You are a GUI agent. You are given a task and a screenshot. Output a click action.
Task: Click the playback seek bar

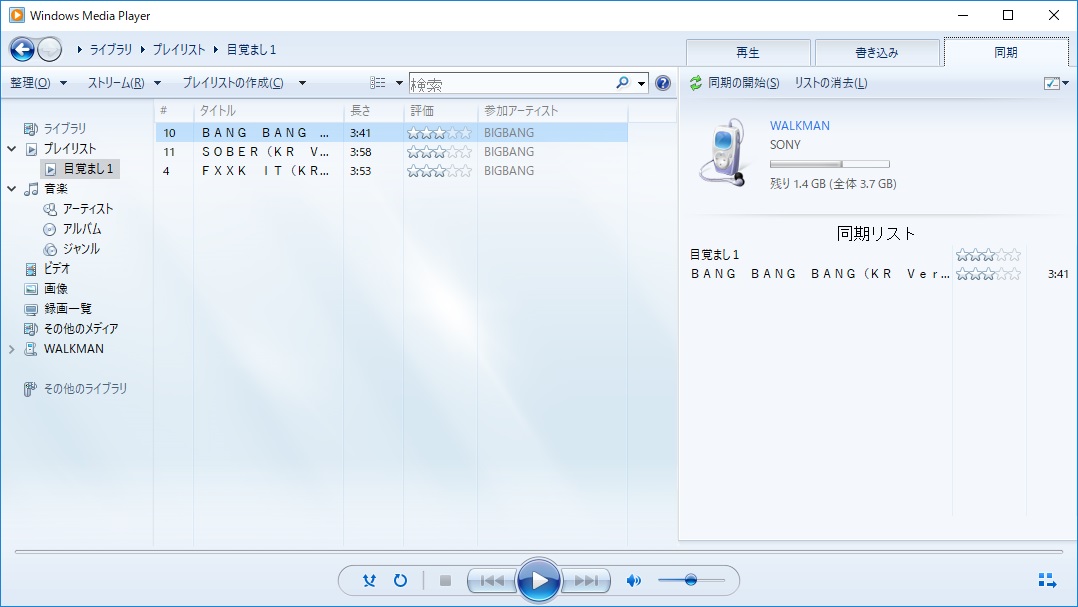coord(538,552)
